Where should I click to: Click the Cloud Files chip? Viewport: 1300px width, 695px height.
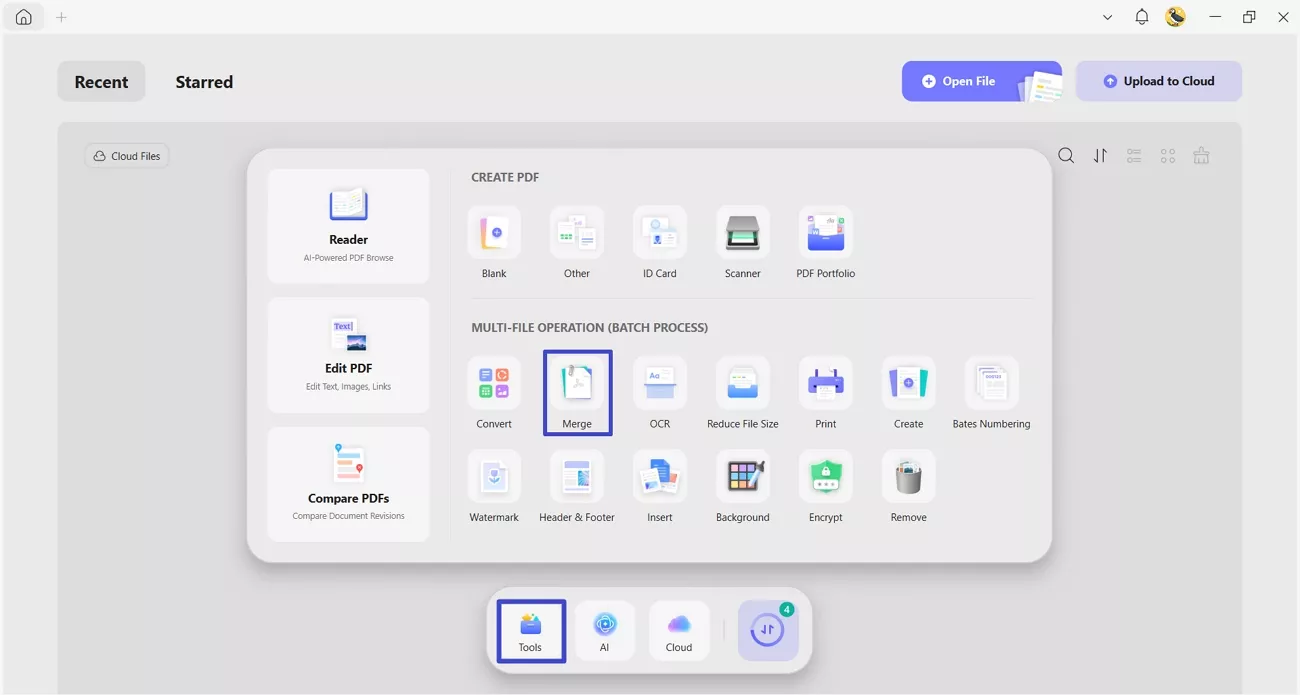point(127,156)
